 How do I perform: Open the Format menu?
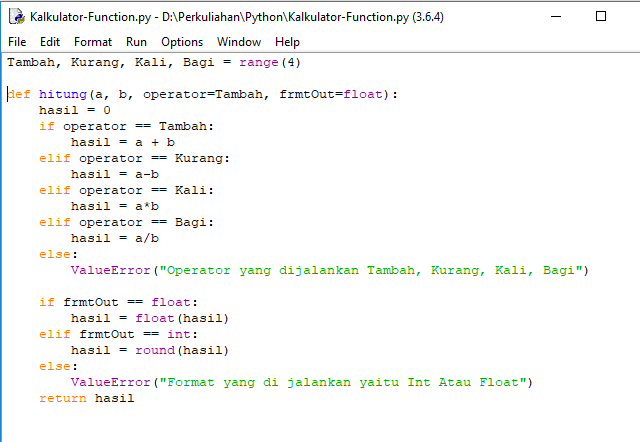pos(93,42)
